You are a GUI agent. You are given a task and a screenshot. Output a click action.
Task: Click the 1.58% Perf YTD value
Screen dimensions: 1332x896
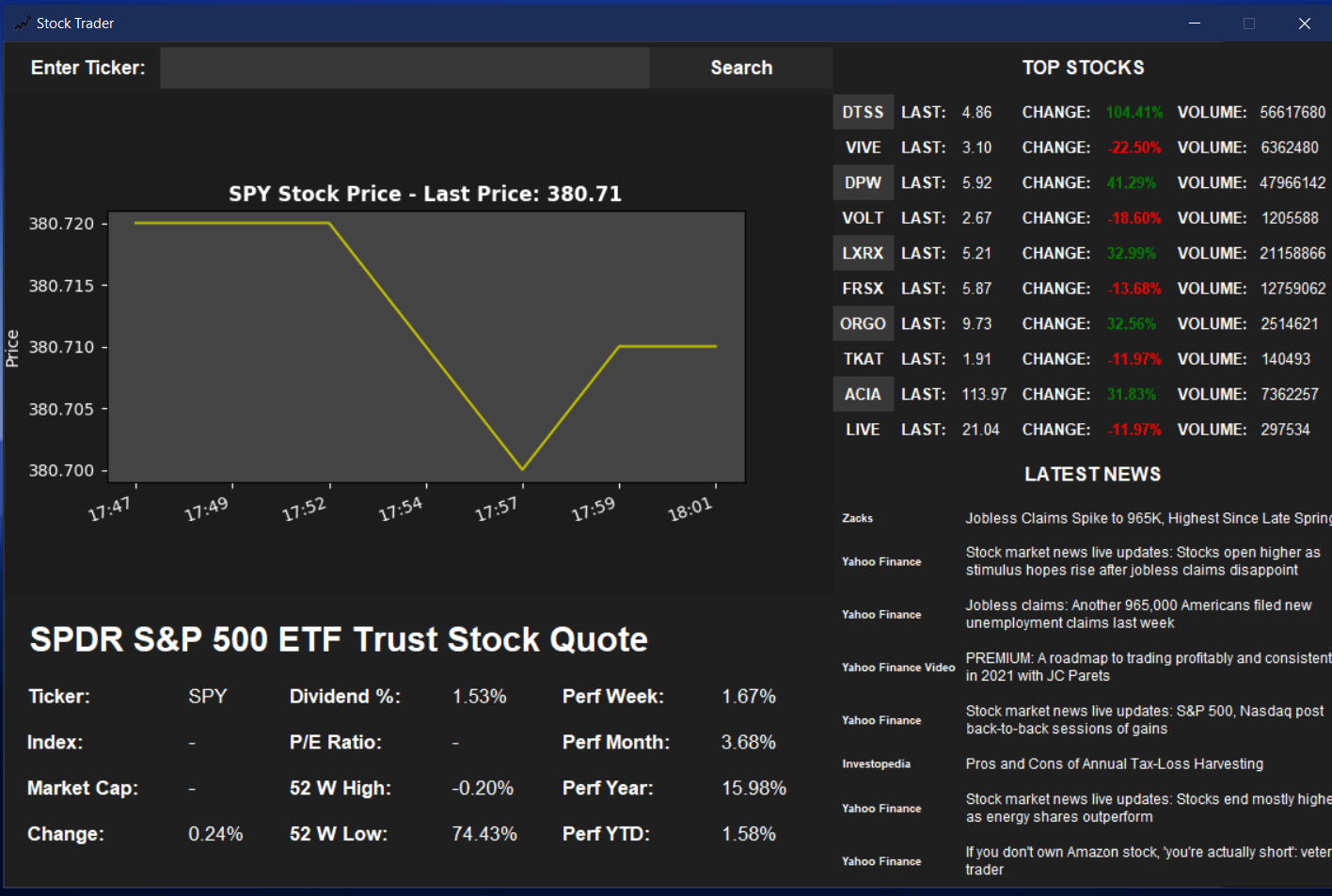pos(749,834)
